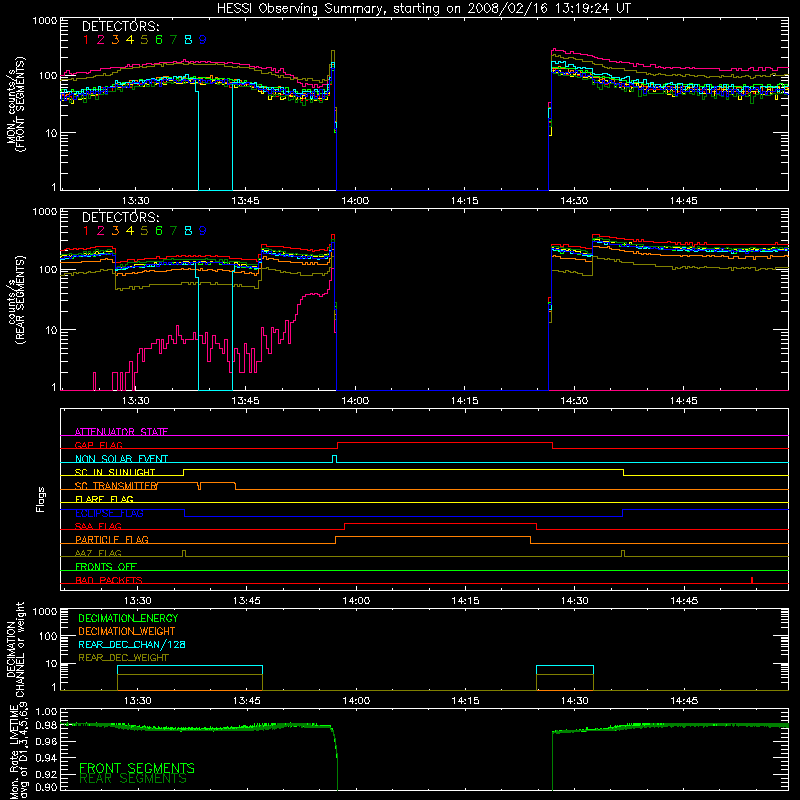Screen dimensions: 800x800
Task: Select detector 3 legend number in front segments plot
Action: click(115, 40)
